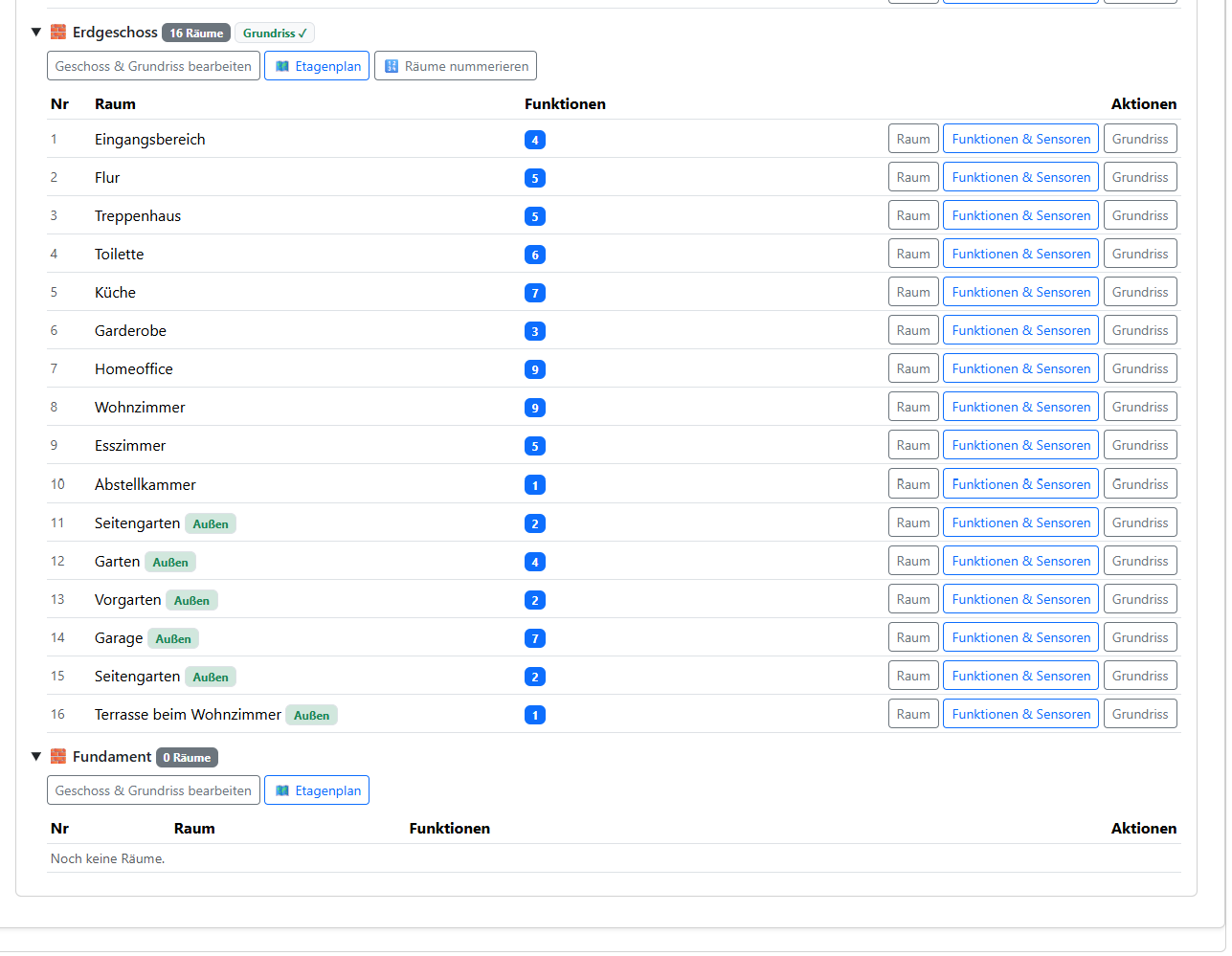This screenshot has width=1232, height=956.
Task: Open Geschoss & Grundriss bearbeiten for Erdgeschoss
Action: pyautogui.click(x=153, y=66)
